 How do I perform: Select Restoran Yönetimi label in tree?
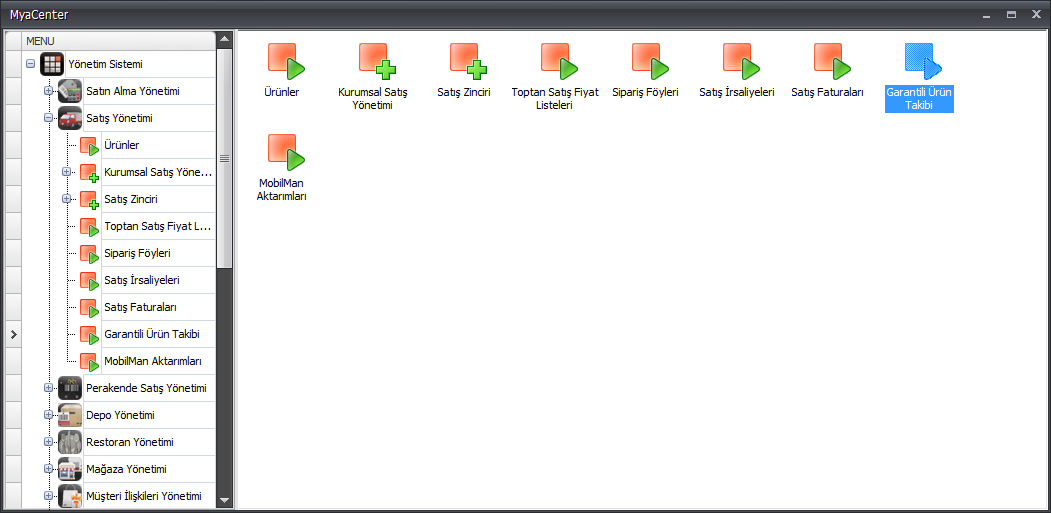pyautogui.click(x=130, y=443)
